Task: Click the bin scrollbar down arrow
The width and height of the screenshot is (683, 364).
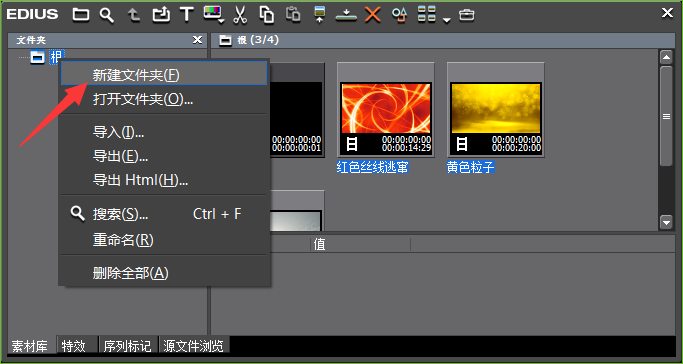Action: tap(666, 222)
